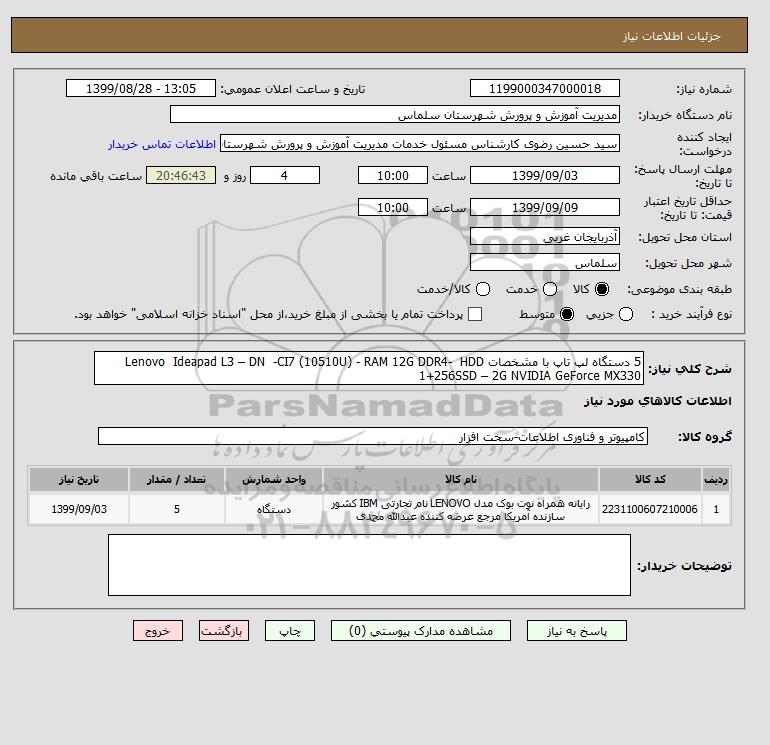Viewport: 770px width, 745px height.
Task: Click the جزئیات اطلاعات نیاز page title
Action: [x=671, y=36]
